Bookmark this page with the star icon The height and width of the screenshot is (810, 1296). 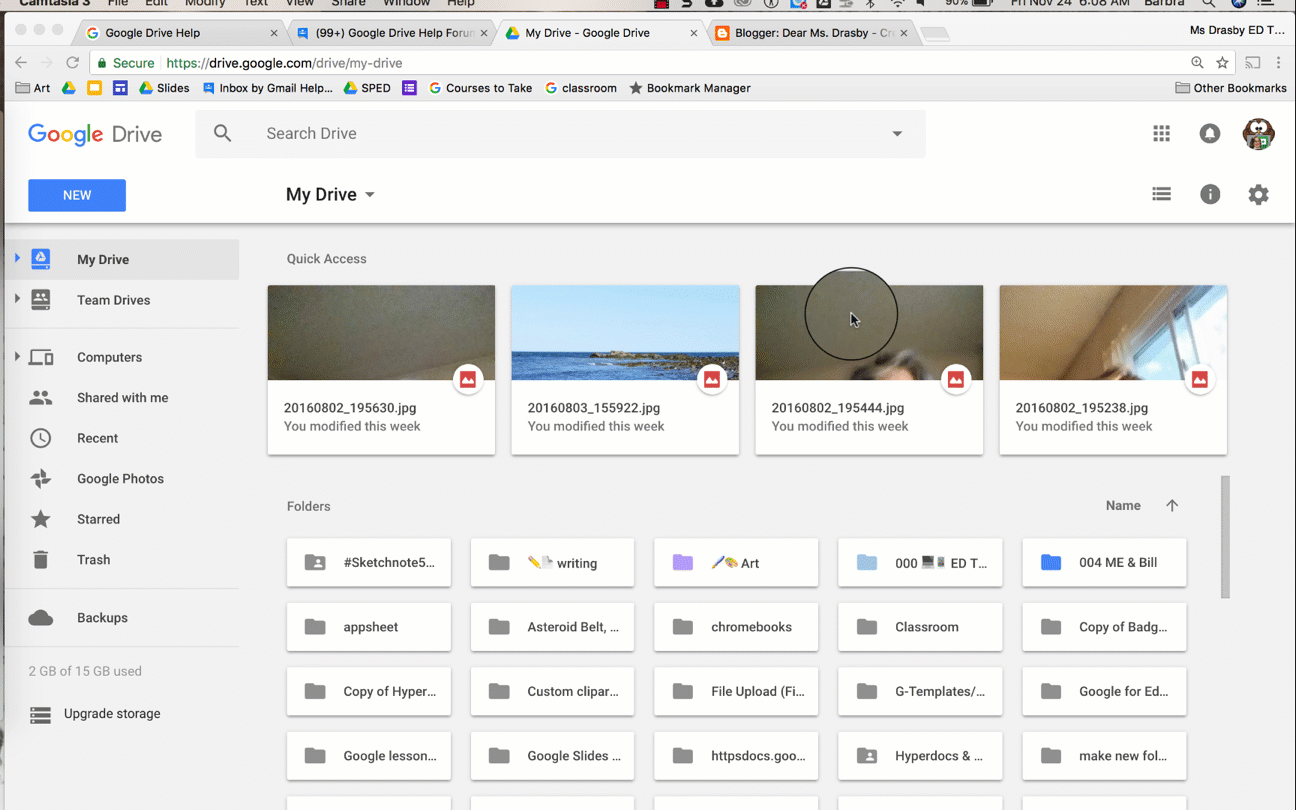click(1222, 62)
